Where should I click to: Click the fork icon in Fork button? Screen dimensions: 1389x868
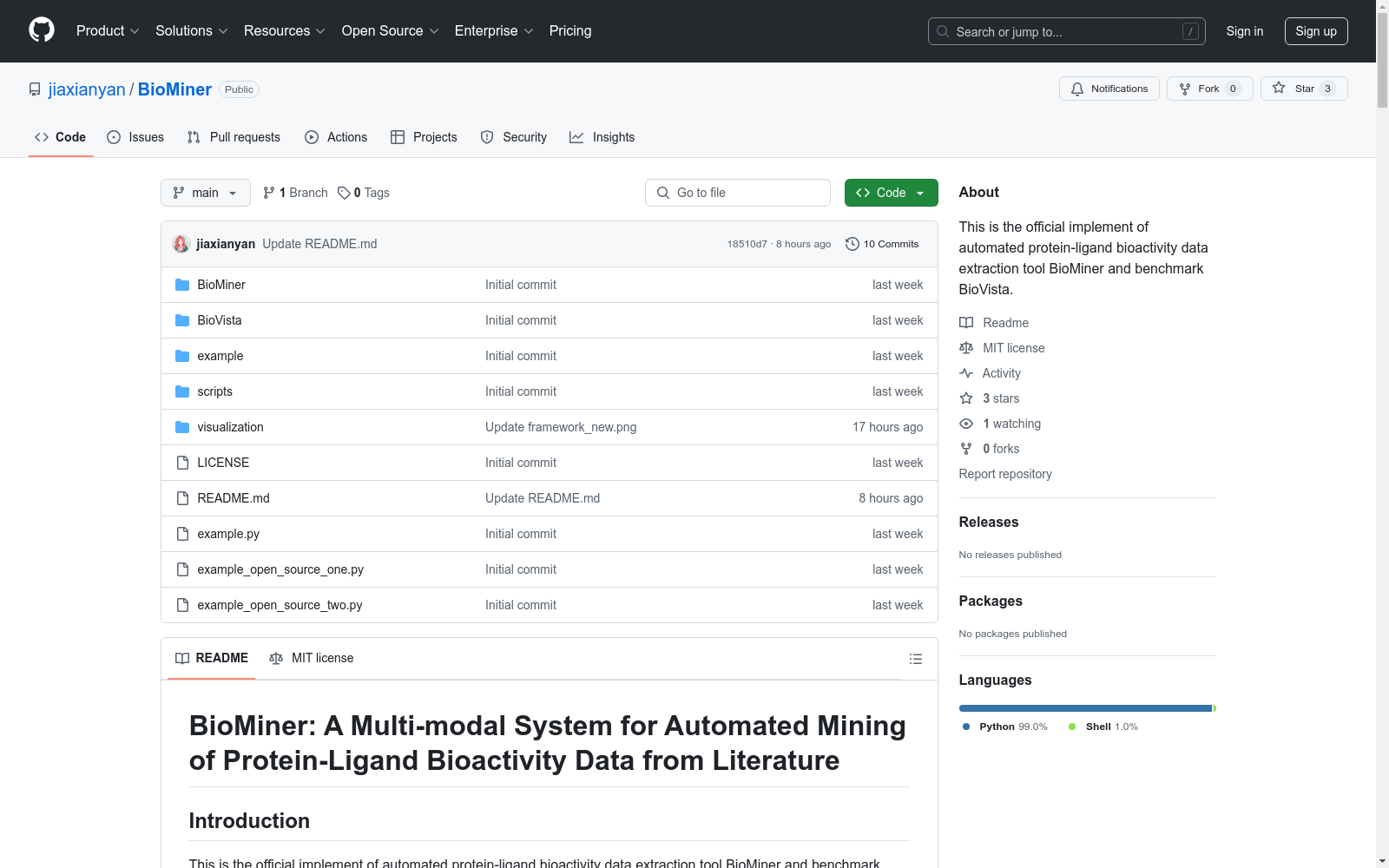click(1185, 89)
